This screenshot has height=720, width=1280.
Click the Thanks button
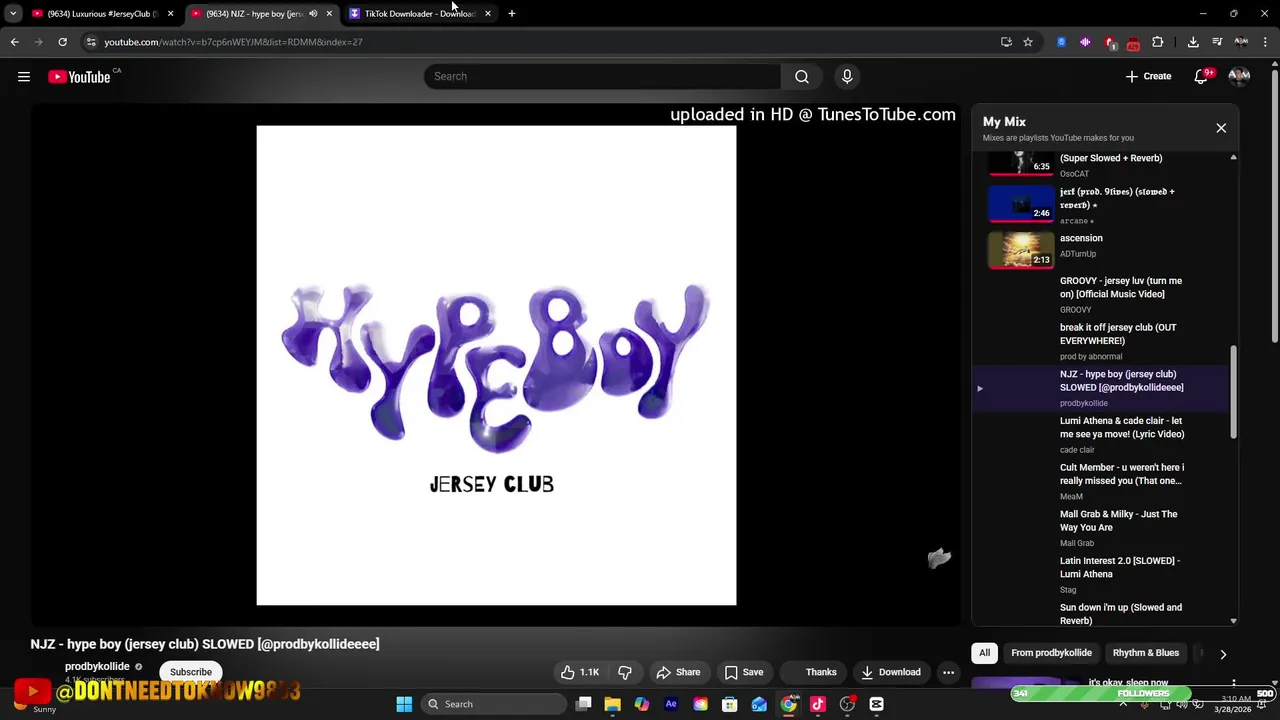tap(814, 672)
